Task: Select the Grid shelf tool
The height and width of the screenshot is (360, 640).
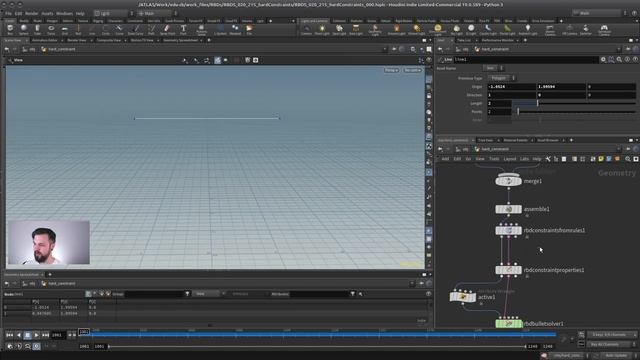Action: 64,29
